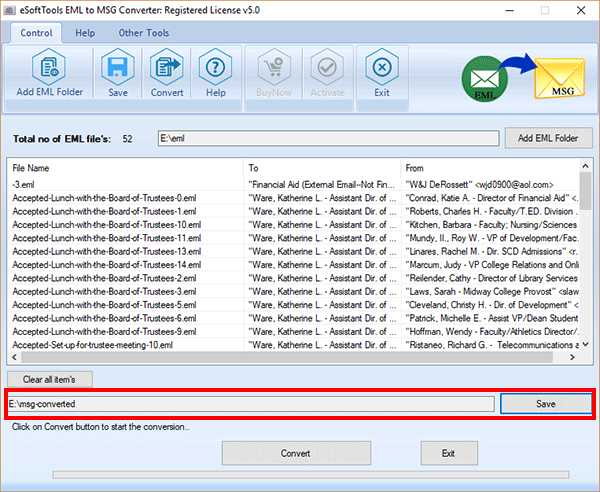Click the Kitchen, Barbara sender cell
Screen dimensions: 600x492
[x=492, y=225]
